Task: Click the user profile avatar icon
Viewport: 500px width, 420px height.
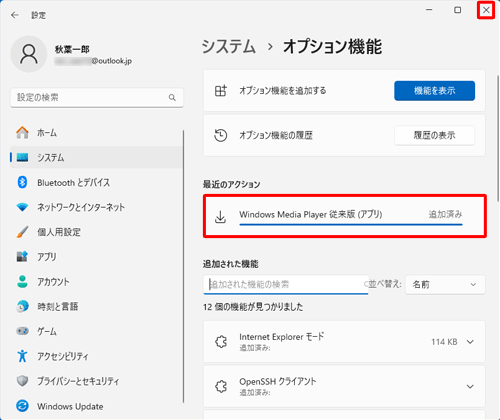Action: tap(29, 54)
